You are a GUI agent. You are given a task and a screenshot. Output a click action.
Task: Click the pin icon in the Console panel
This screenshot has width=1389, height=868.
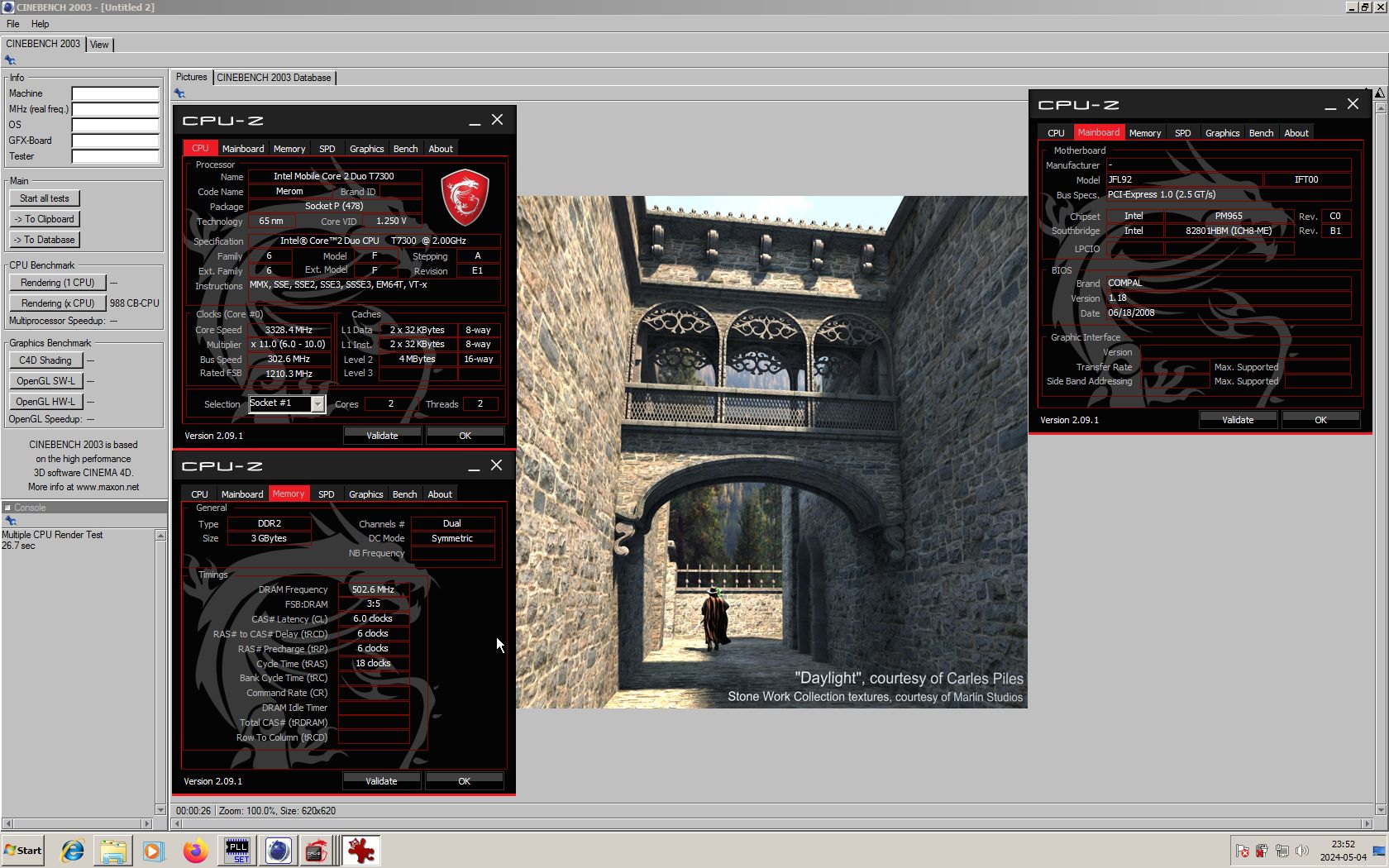pyautogui.click(x=11, y=521)
